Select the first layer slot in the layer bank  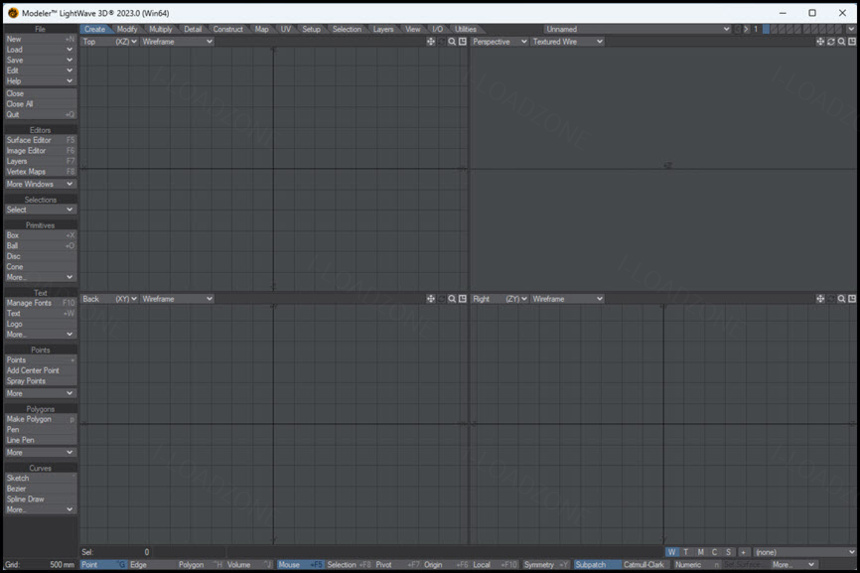766,29
